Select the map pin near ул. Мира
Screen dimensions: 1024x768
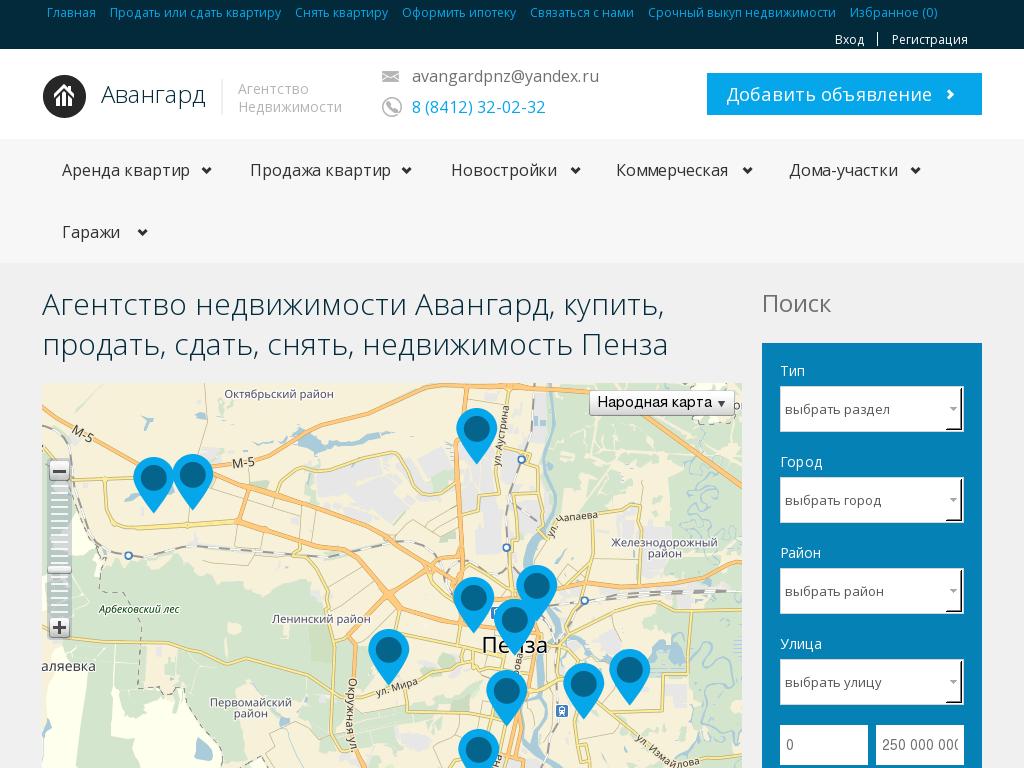pyautogui.click(x=389, y=656)
